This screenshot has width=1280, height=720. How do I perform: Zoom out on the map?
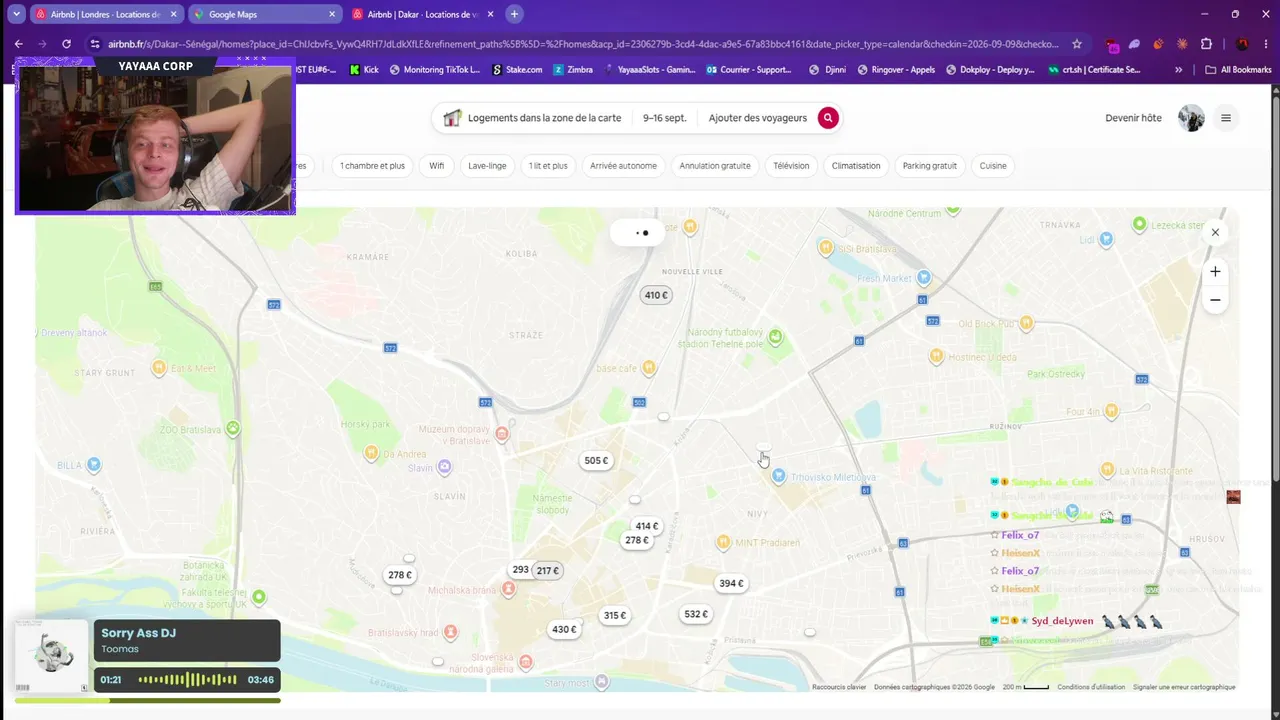(1215, 300)
